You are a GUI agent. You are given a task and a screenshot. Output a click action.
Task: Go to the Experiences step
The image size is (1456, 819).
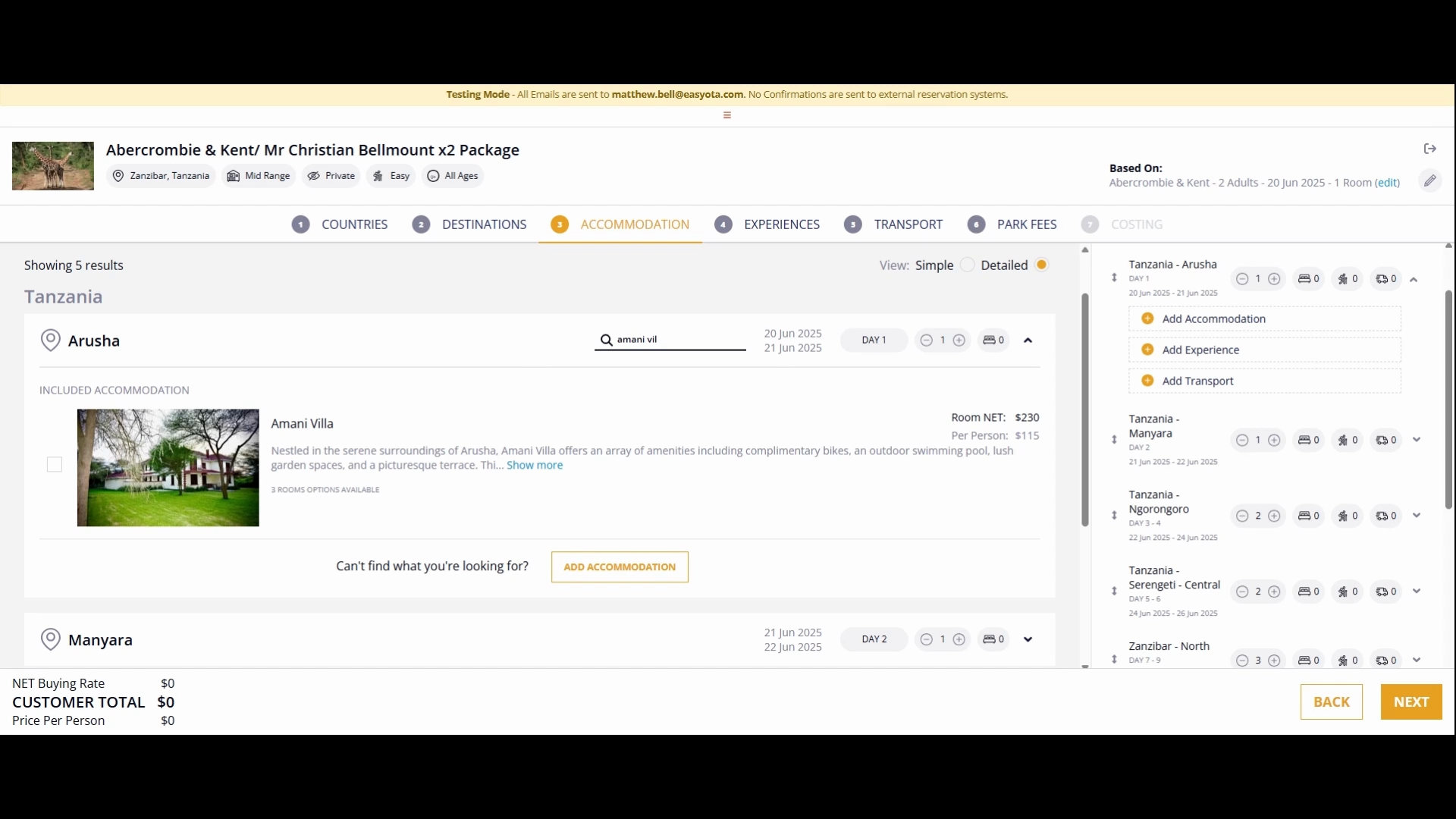pos(767,224)
